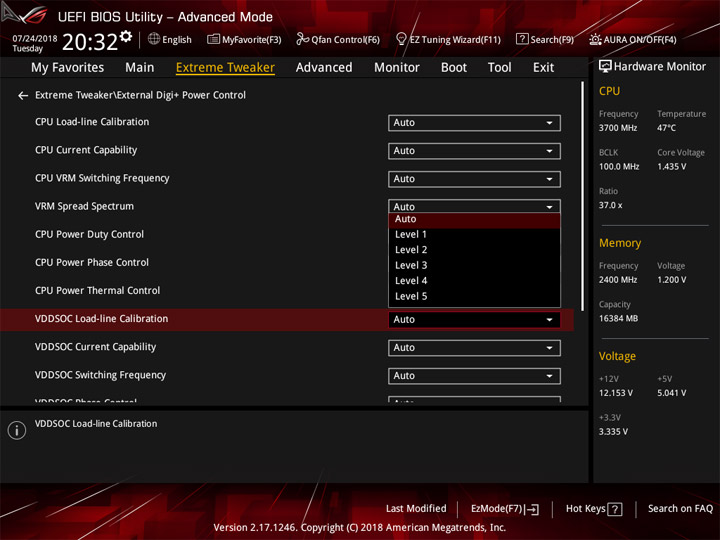The image size is (720, 540).
Task: Open CPU Current Capability dropdown
Action: pyautogui.click(x=474, y=151)
